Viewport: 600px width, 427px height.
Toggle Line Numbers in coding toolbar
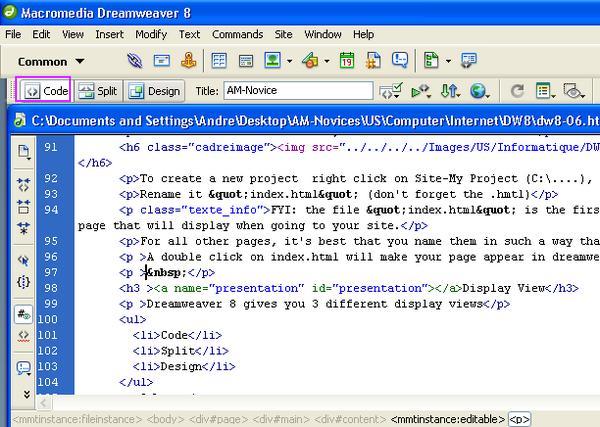pos(23,315)
